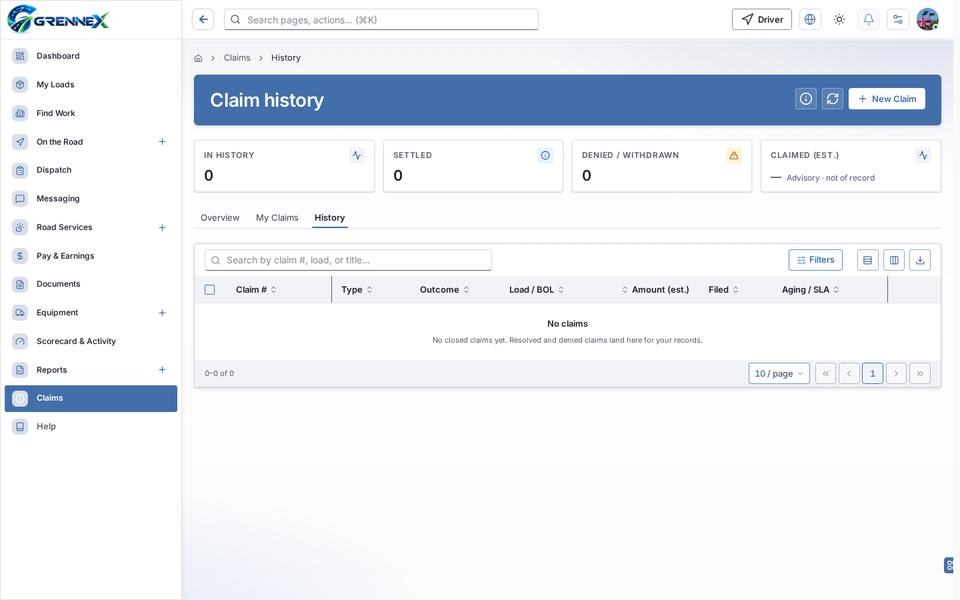Click the info icon on the Settled card

(545, 156)
